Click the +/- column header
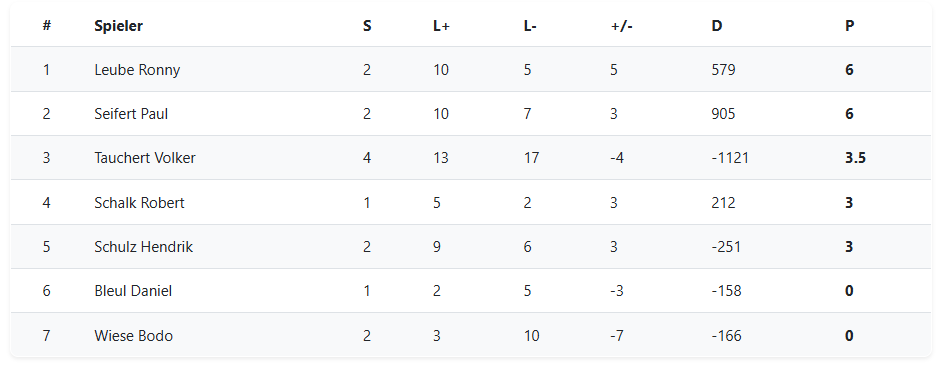This screenshot has width=943, height=373. tap(621, 26)
